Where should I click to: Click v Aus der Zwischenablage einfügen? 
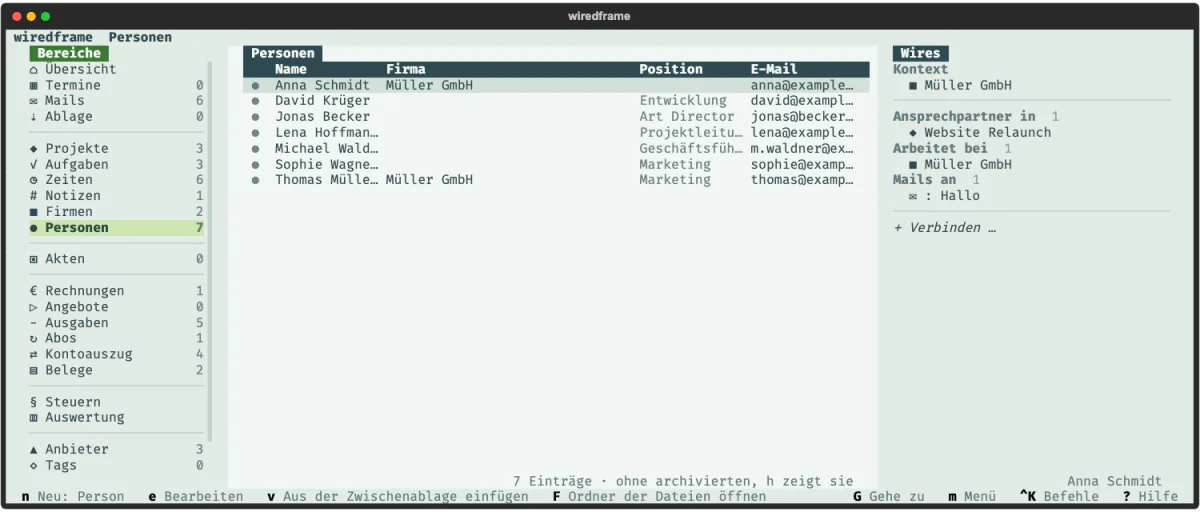tap(398, 496)
